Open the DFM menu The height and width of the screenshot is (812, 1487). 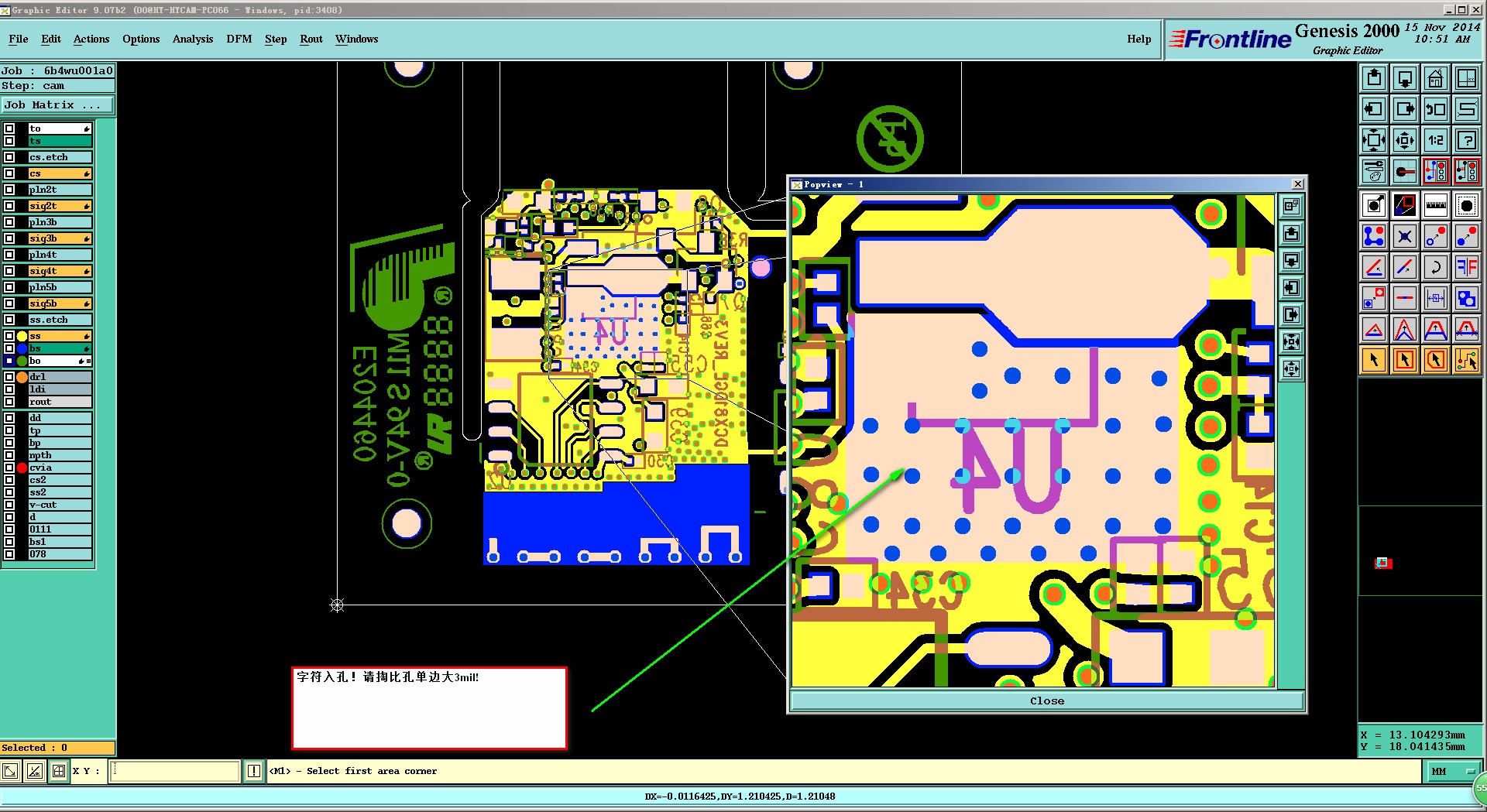click(239, 39)
